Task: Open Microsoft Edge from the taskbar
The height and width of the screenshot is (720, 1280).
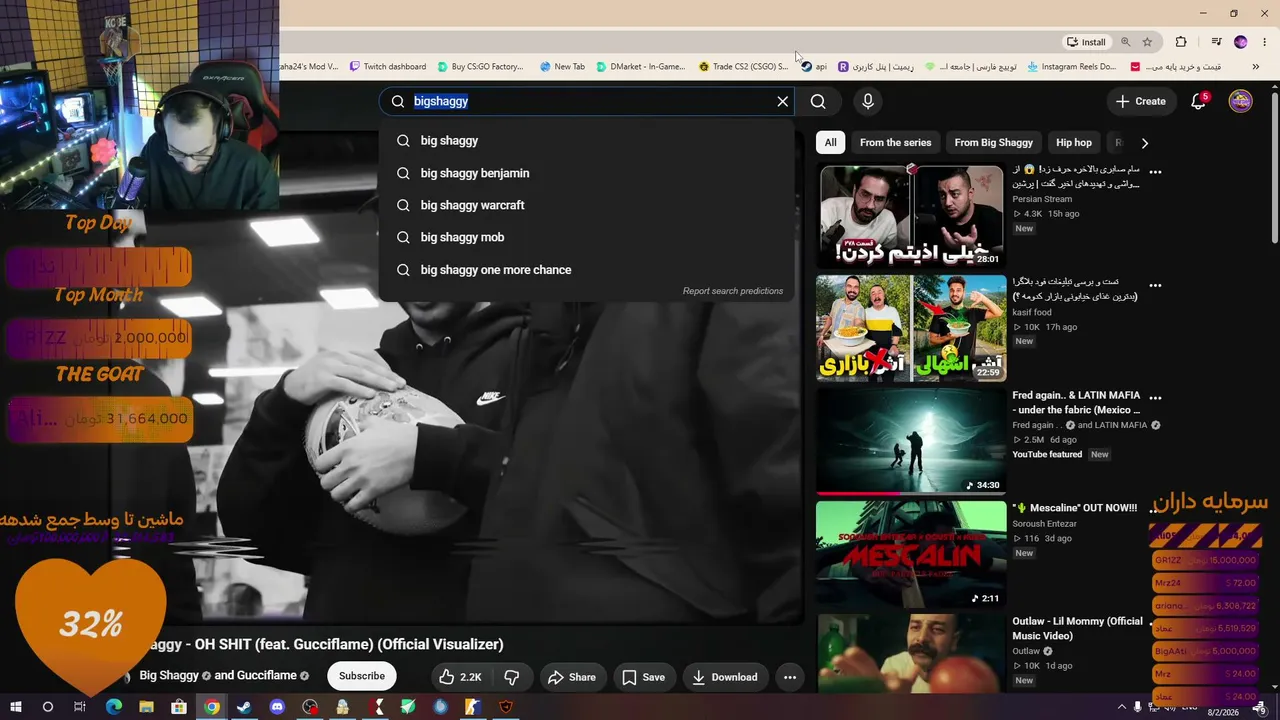Action: coord(113,707)
